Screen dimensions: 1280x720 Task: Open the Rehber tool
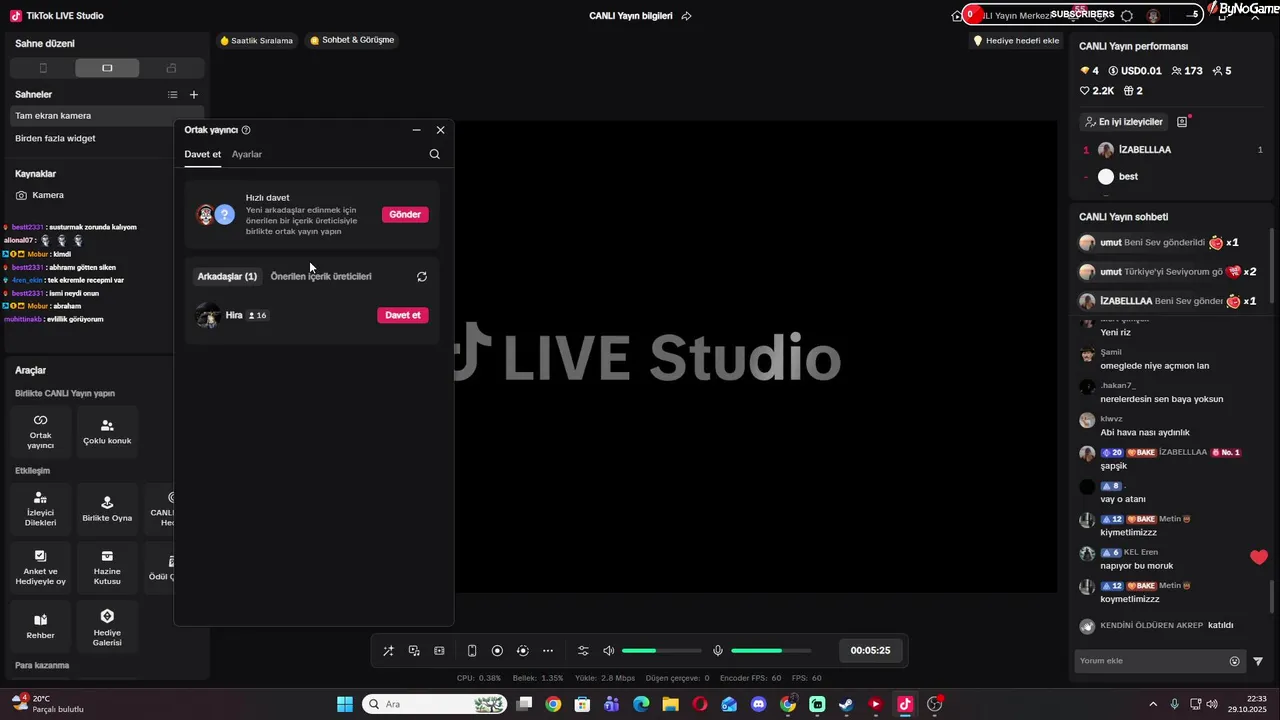tap(41, 626)
